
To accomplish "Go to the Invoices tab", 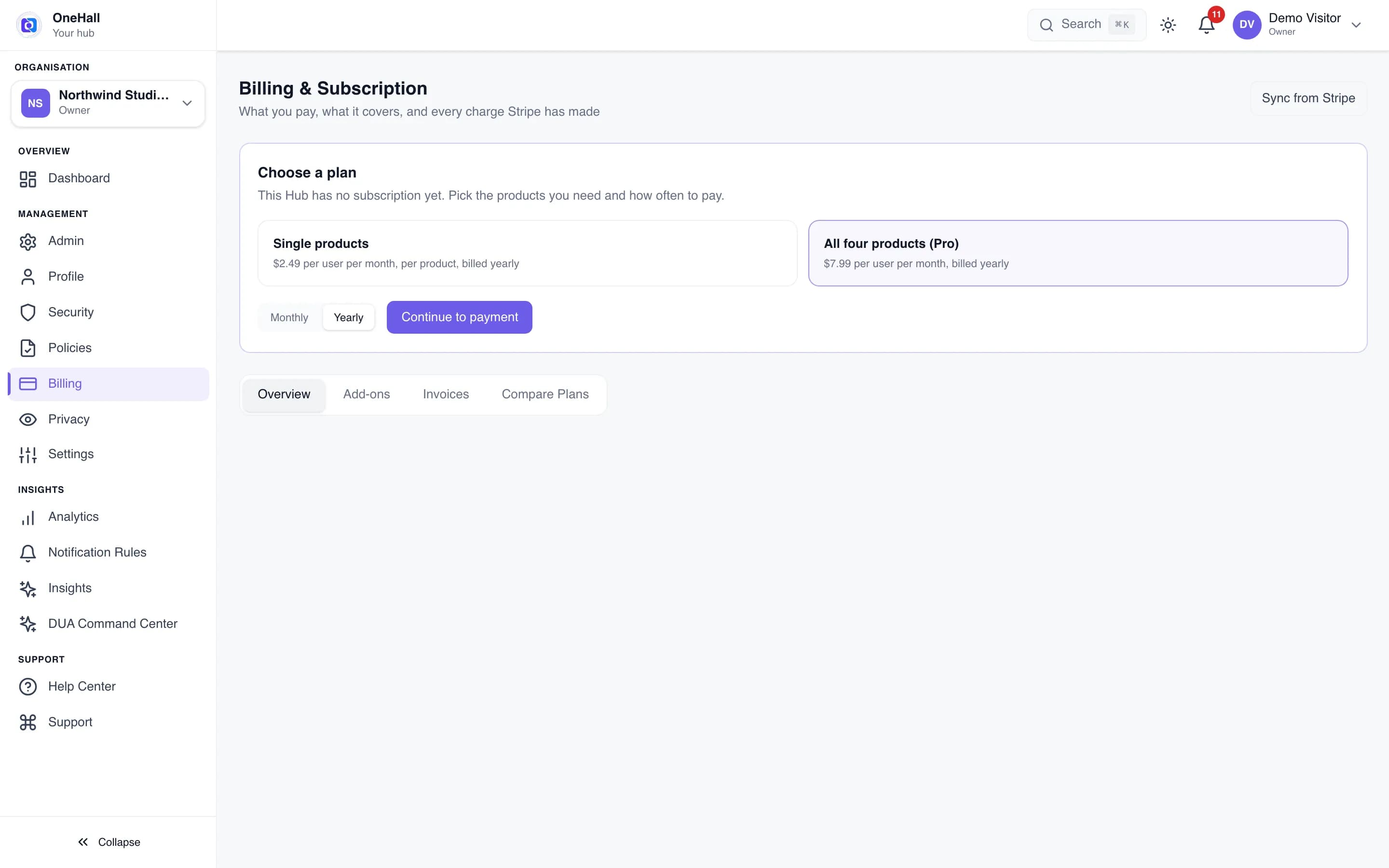I will (x=446, y=394).
